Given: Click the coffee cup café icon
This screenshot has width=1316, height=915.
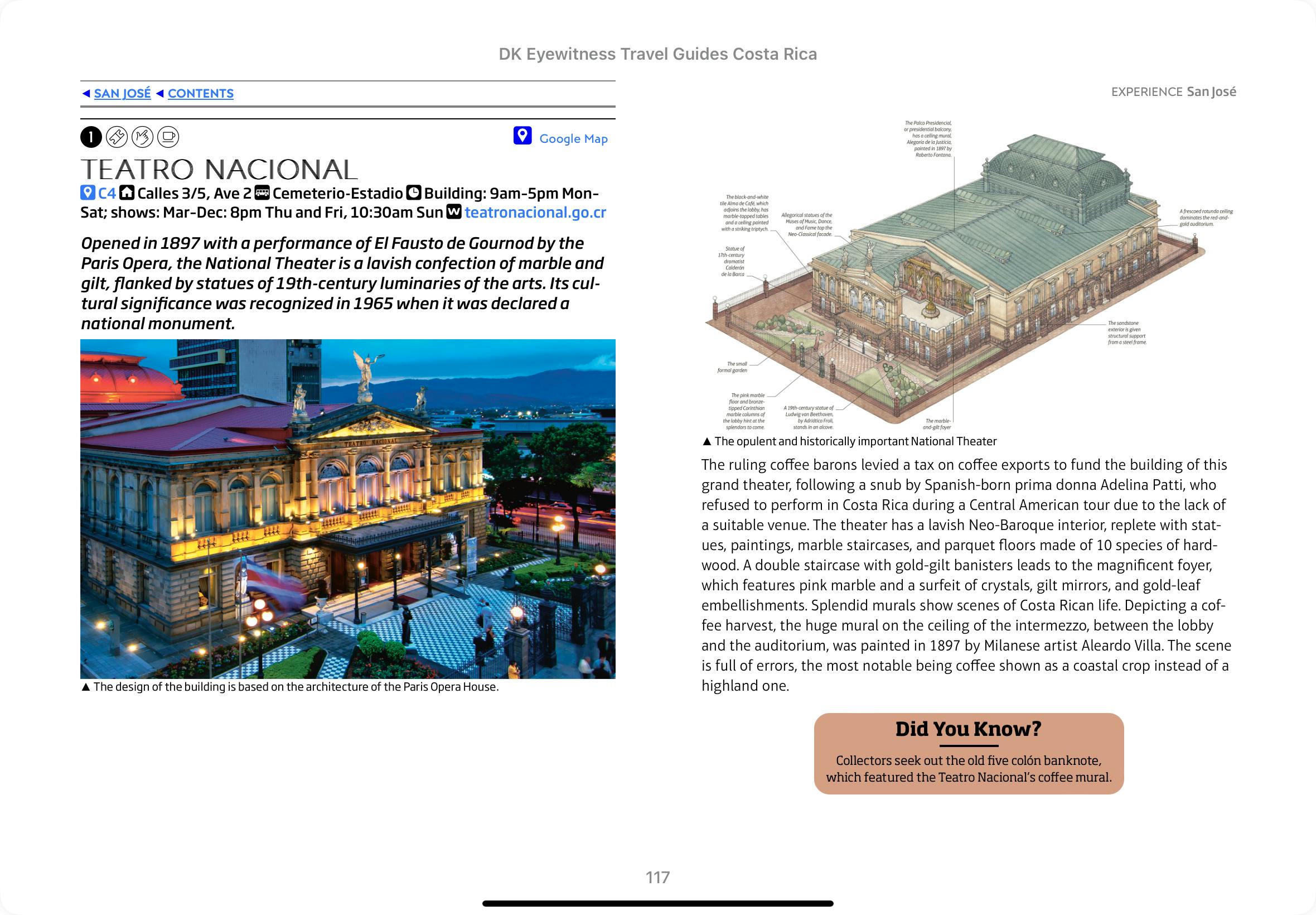Looking at the screenshot, I should click(168, 137).
